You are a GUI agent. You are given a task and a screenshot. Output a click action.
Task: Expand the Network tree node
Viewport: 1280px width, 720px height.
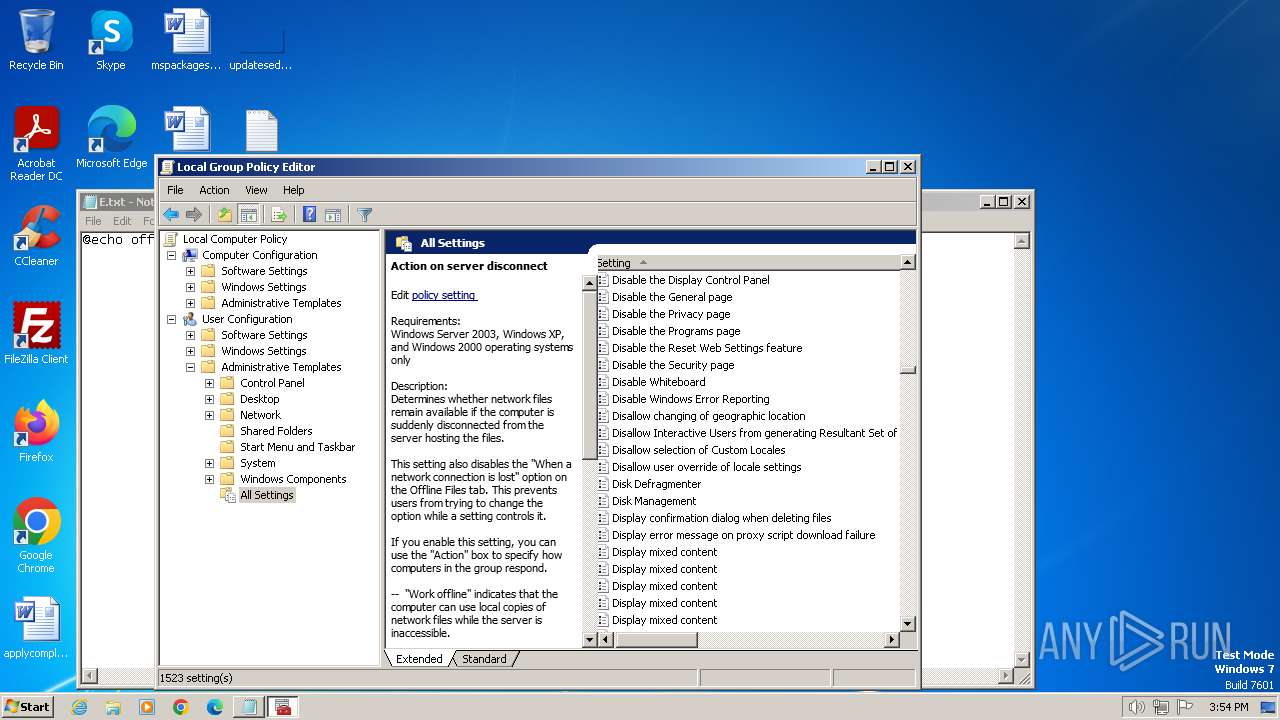(209, 415)
